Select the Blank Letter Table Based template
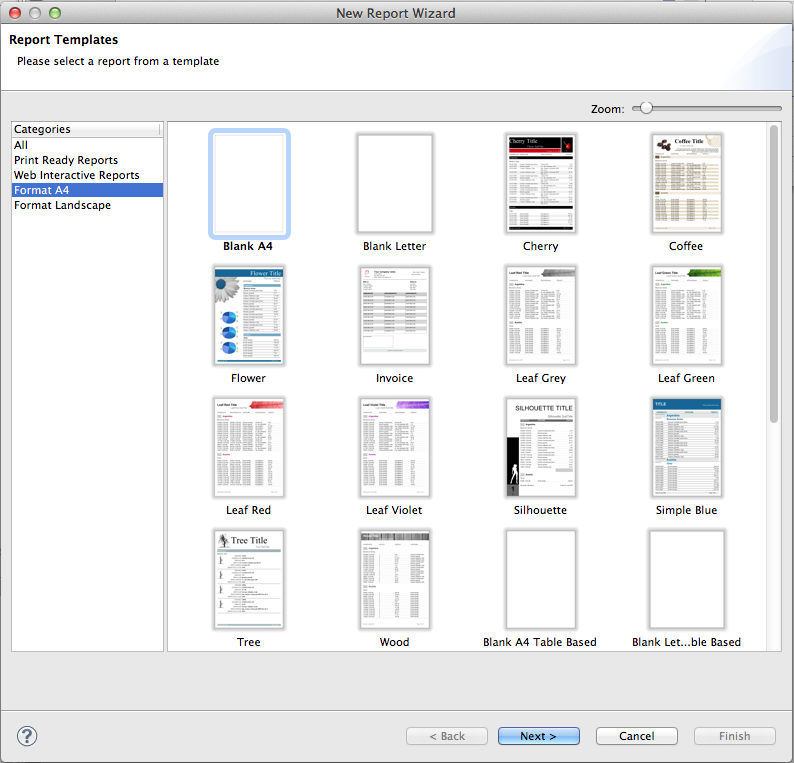Screen dimensions: 794x763 [686, 580]
